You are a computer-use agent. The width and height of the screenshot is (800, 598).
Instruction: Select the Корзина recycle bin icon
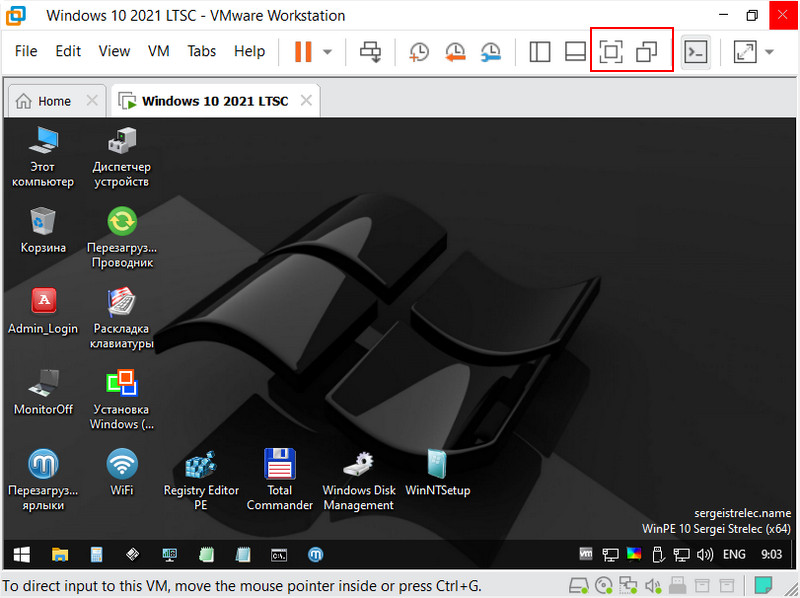[x=43, y=230]
